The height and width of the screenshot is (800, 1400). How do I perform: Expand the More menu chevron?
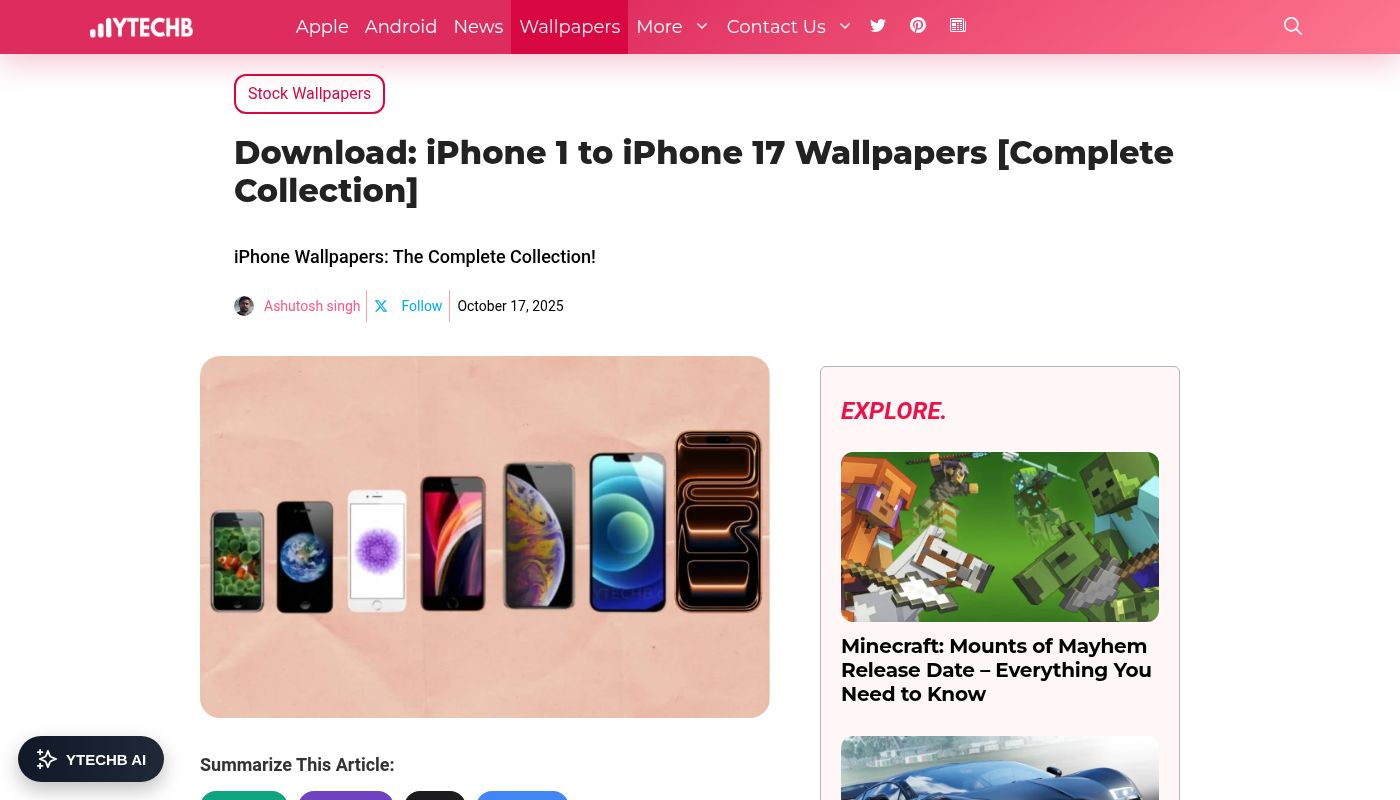click(702, 26)
